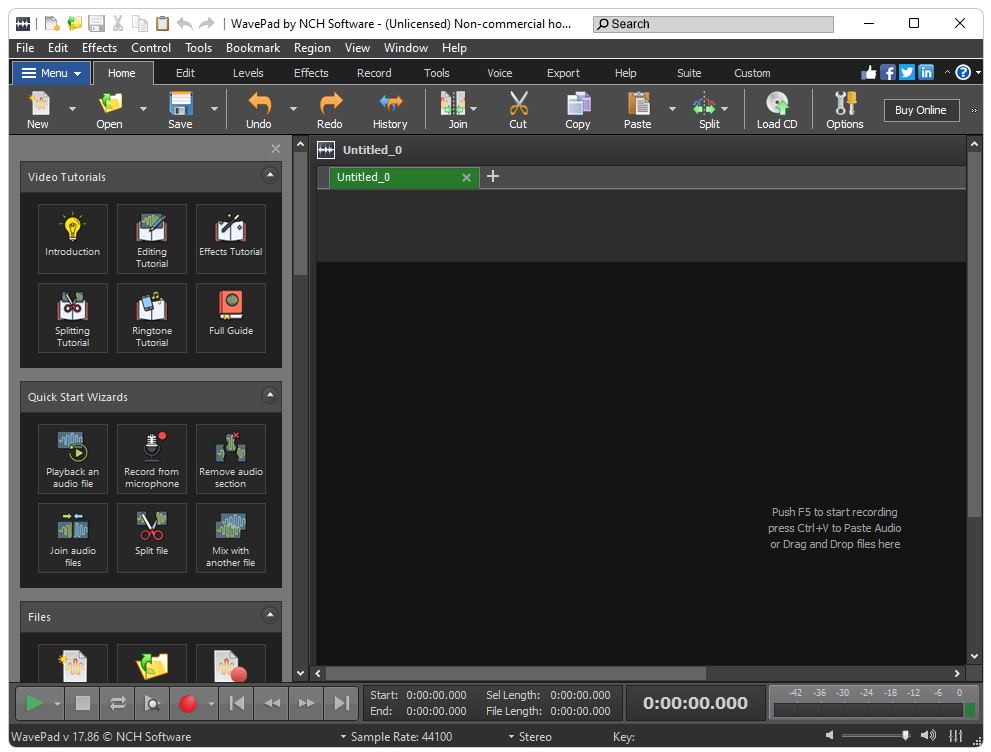Open the Record button options arrow
Viewport: 991px width, 752px height.
point(211,703)
